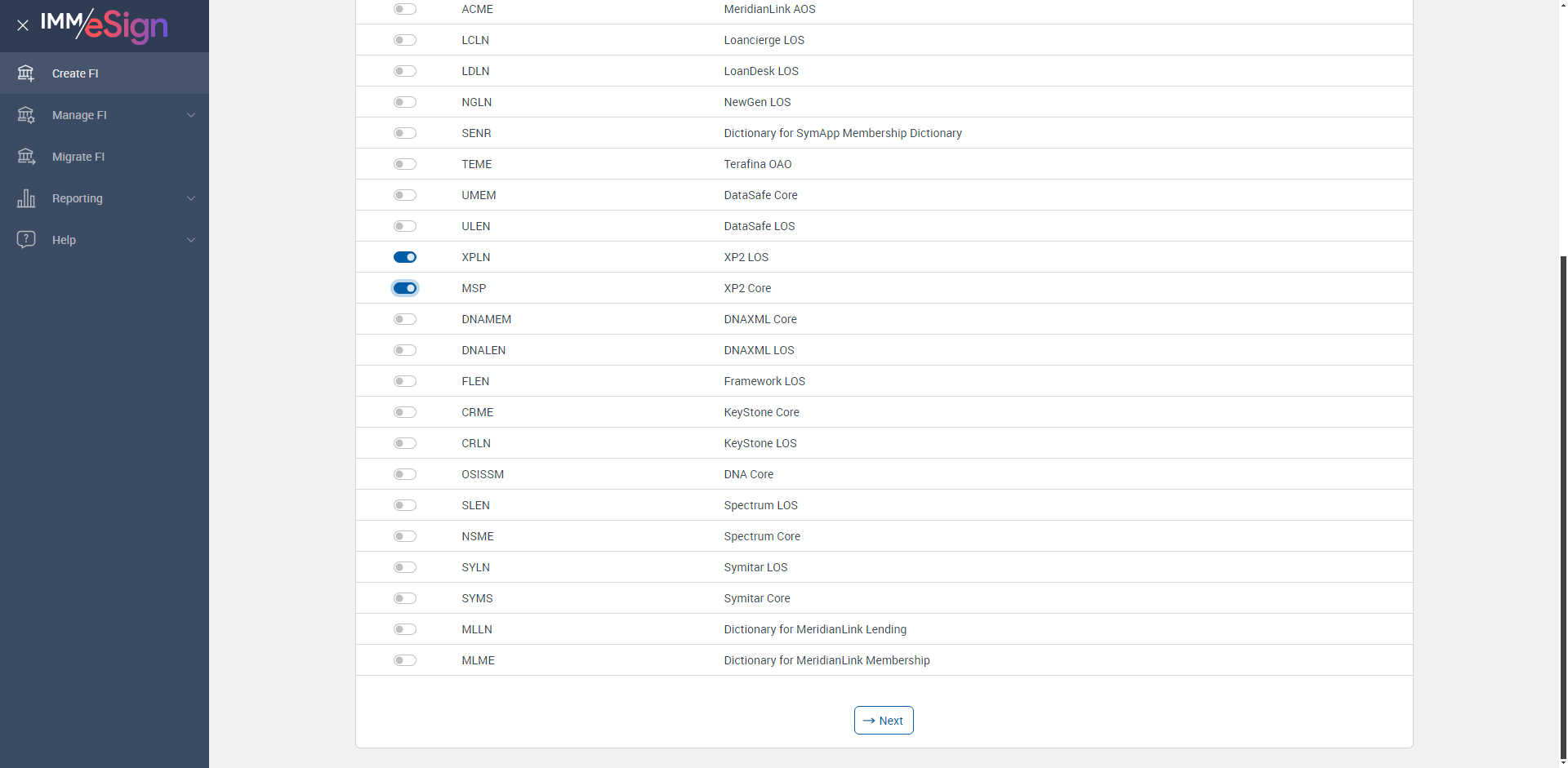The width and height of the screenshot is (1568, 768).
Task: Enable the SENR SymApp Membership toggle
Action: click(405, 133)
